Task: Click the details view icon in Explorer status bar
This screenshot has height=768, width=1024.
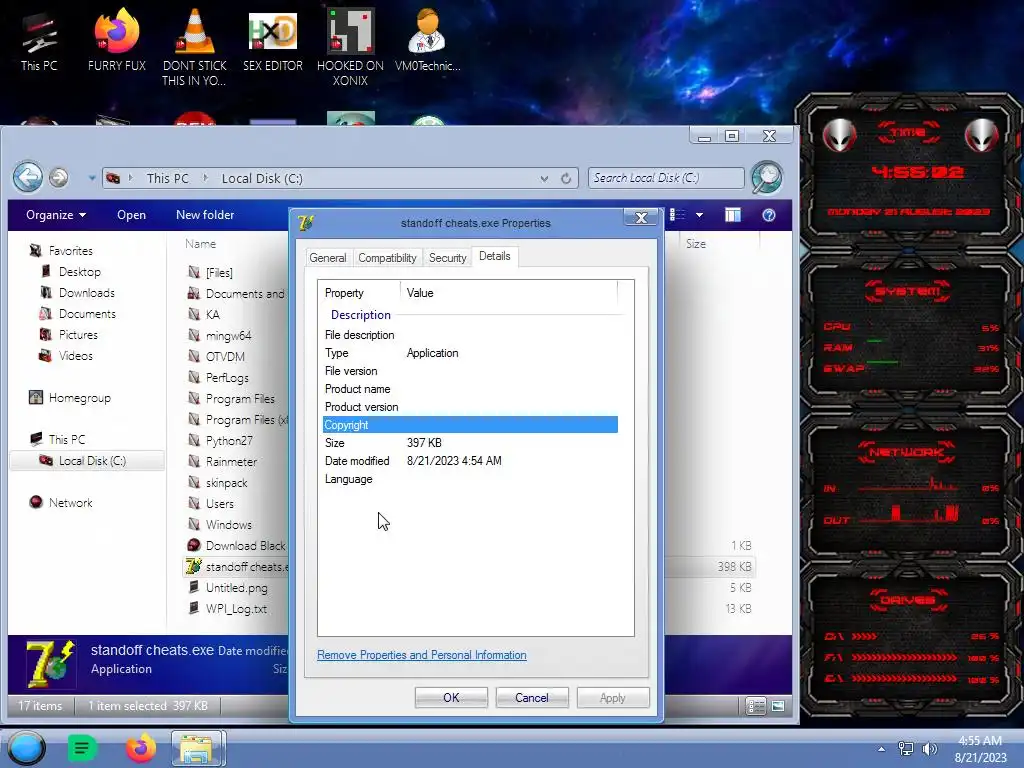Action: pos(756,706)
